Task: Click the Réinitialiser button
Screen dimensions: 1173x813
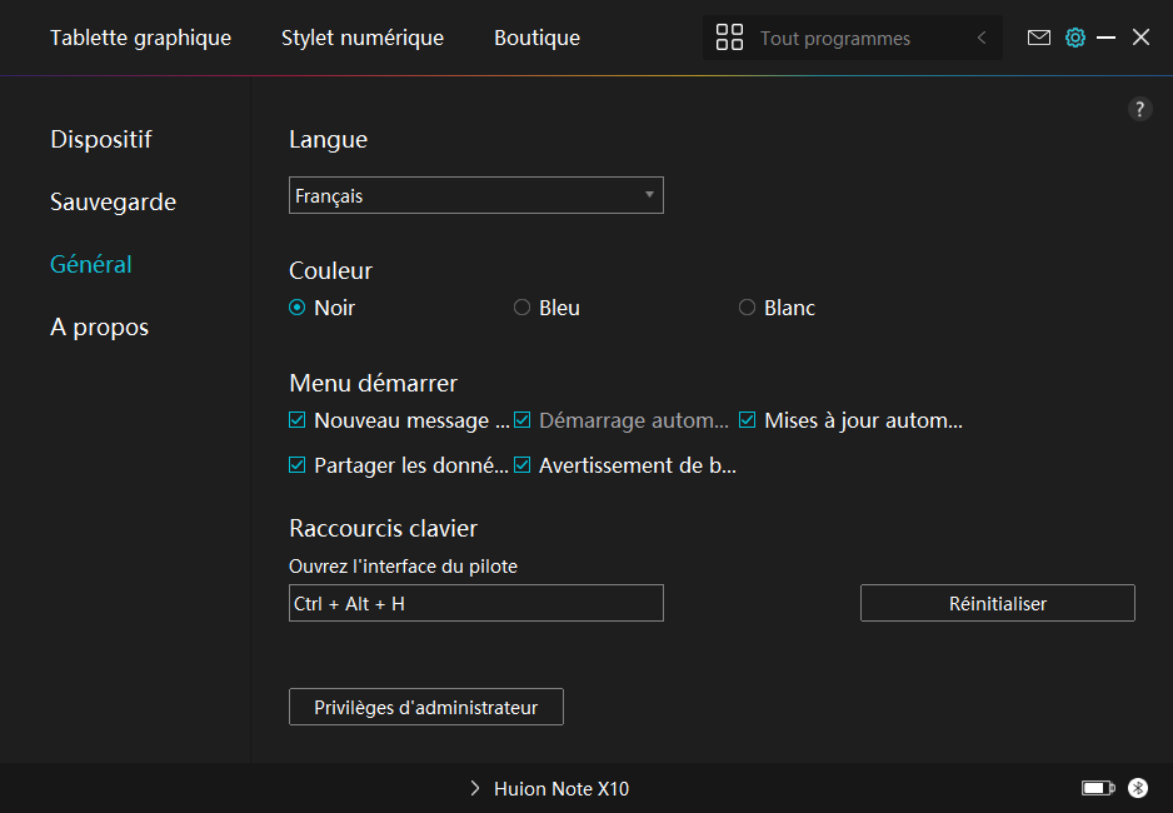Action: pyautogui.click(x=997, y=603)
